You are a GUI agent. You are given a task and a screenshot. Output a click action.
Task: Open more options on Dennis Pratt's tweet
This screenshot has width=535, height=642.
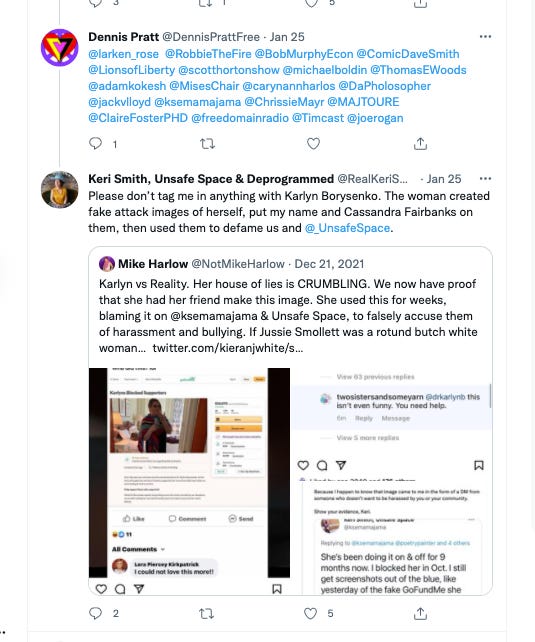click(x=485, y=37)
